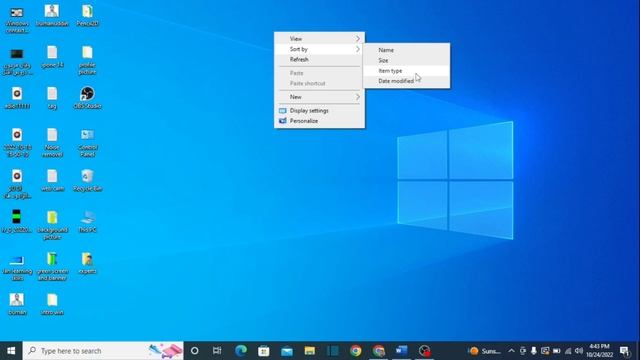The image size is (640, 360).
Task: Select the Pencil2D desktop icon
Action: point(87,16)
